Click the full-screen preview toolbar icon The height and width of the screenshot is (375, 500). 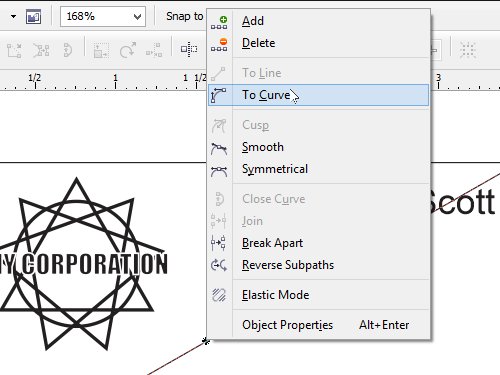pos(34,16)
